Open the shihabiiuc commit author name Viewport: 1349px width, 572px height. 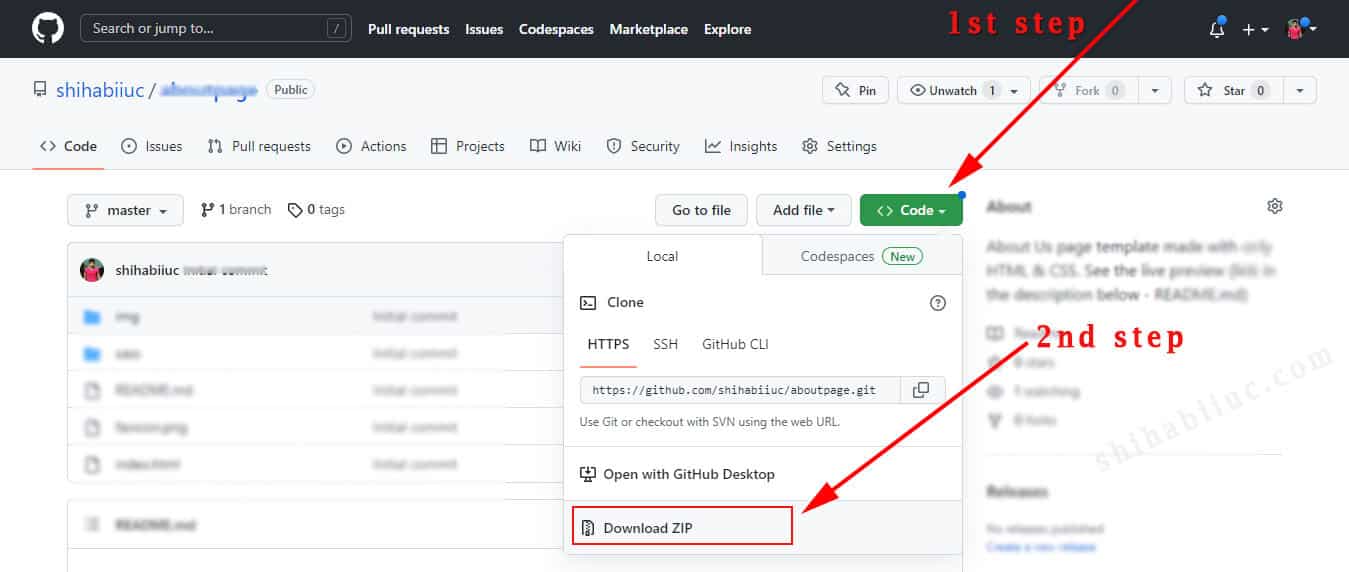pyautogui.click(x=147, y=270)
